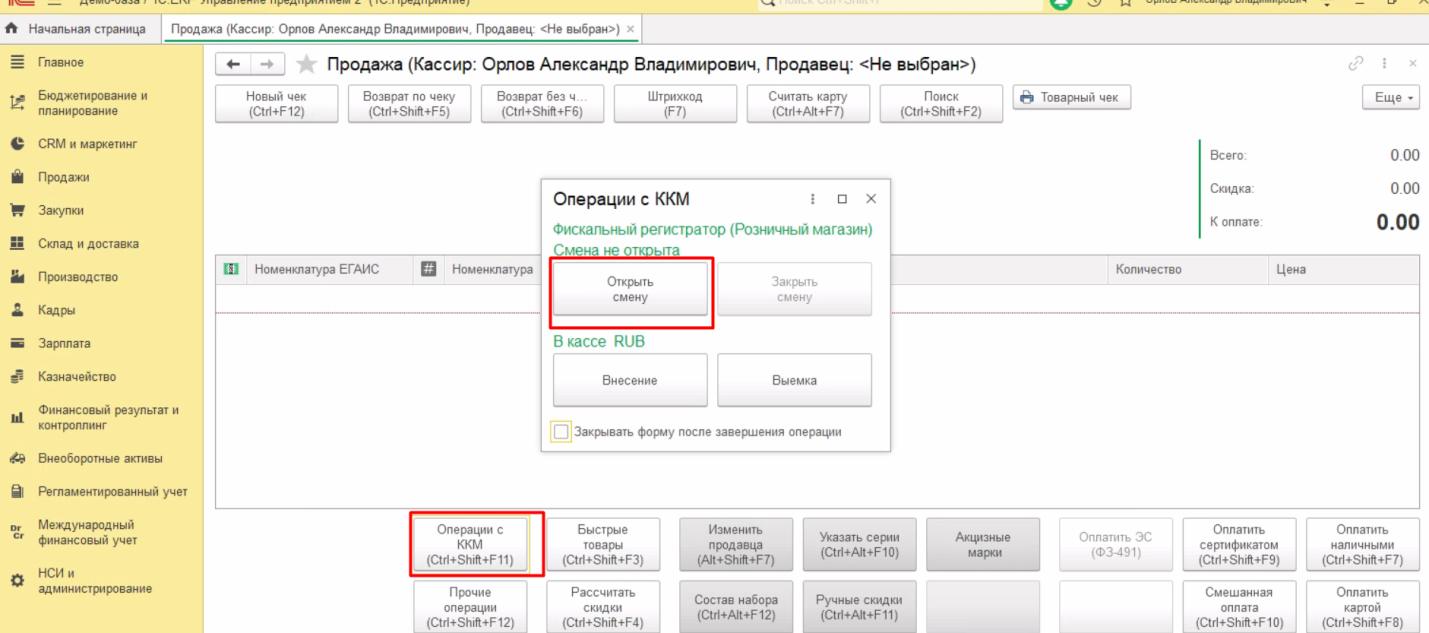Open the three-dot menu in Операции с ККМ dialog

click(x=813, y=199)
